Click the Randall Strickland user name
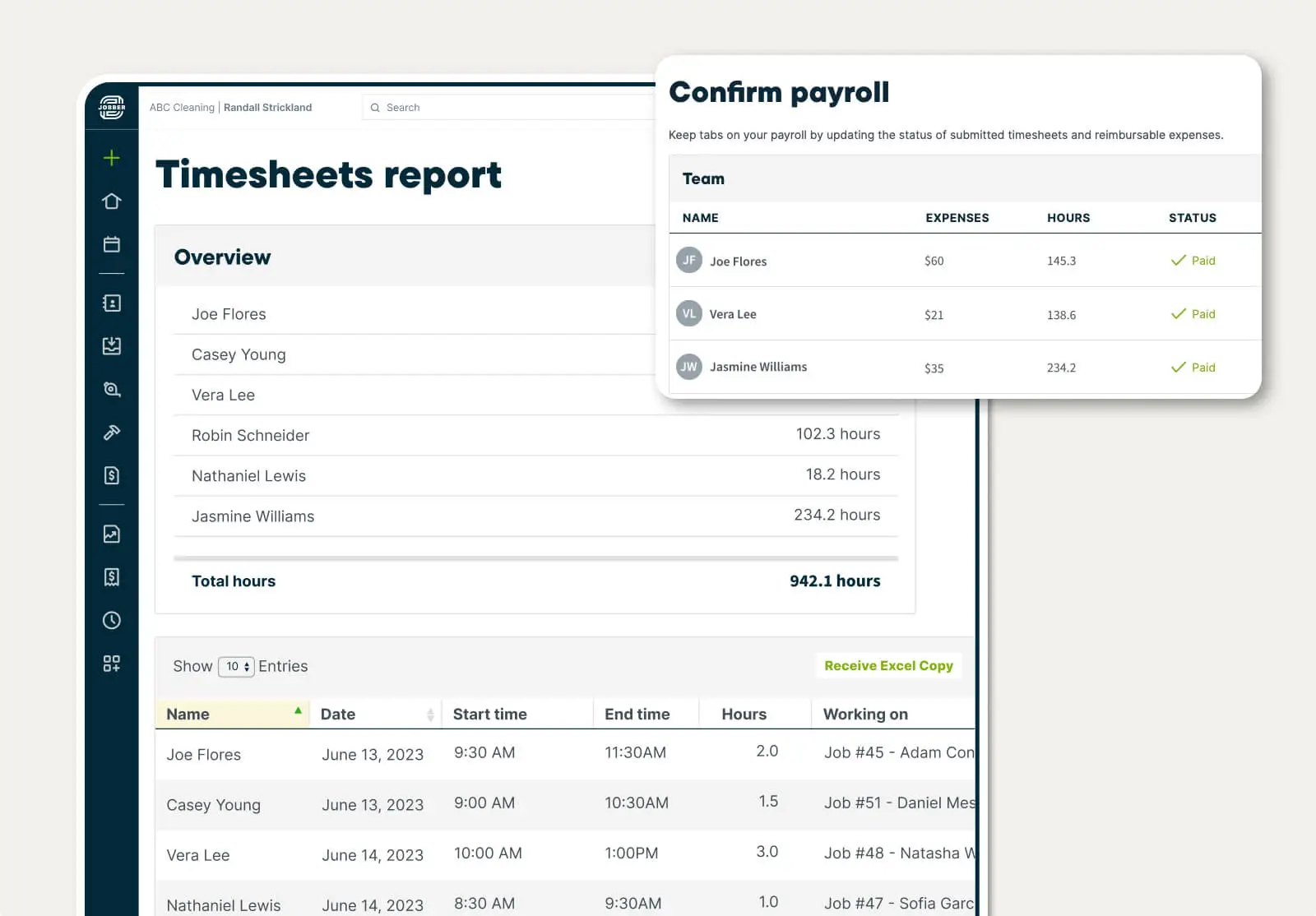Viewport: 1316px width, 916px height. [x=267, y=108]
